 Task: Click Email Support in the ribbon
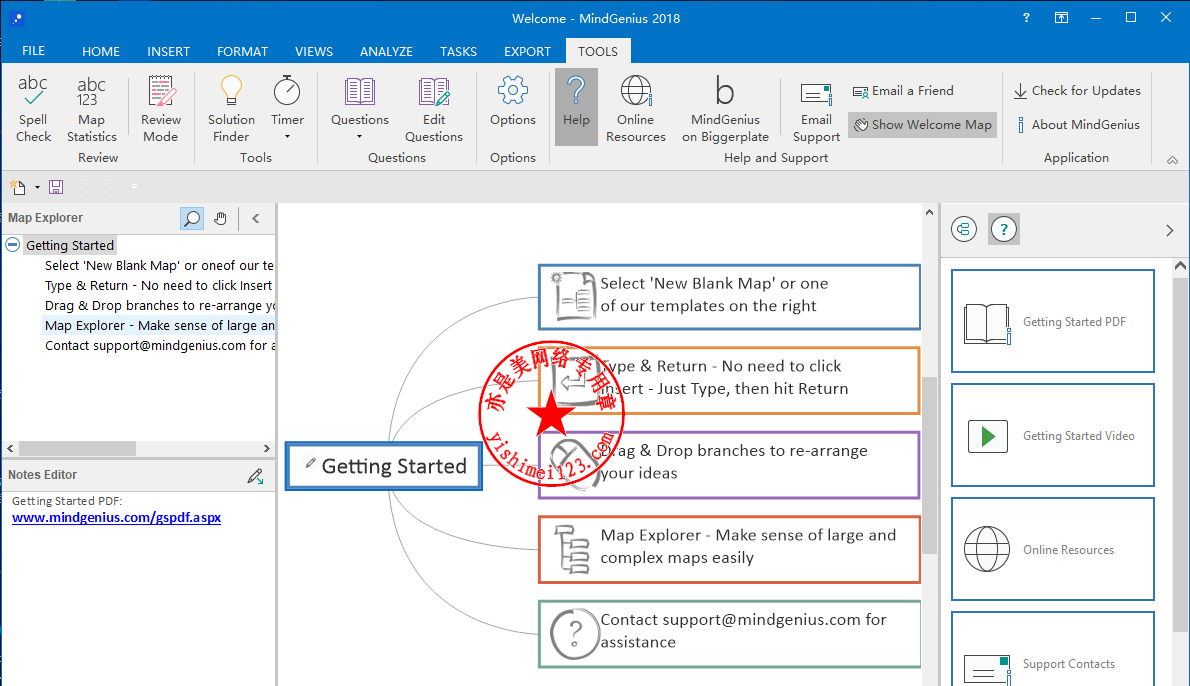816,112
